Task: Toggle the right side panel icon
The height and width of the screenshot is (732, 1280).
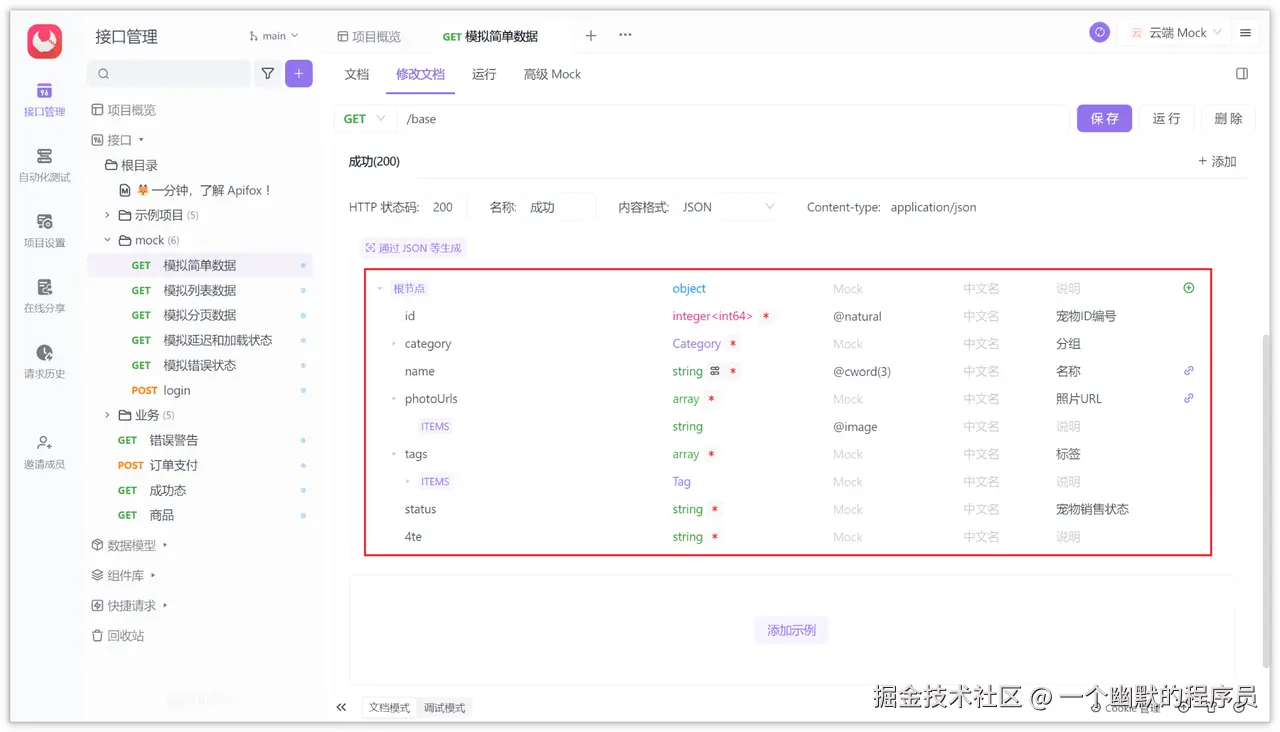Action: (x=1242, y=74)
